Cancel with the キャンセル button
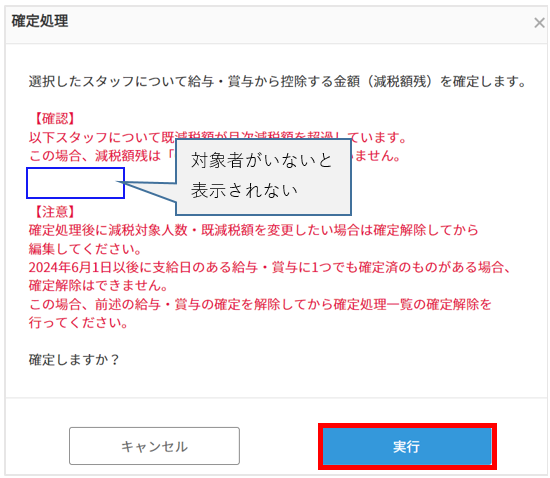 point(154,446)
